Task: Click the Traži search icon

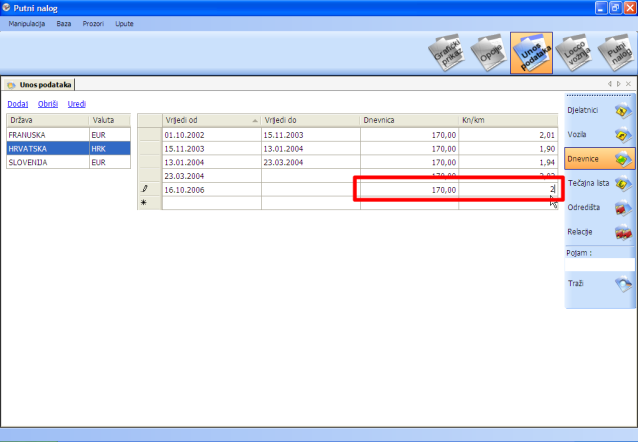Action: point(623,284)
